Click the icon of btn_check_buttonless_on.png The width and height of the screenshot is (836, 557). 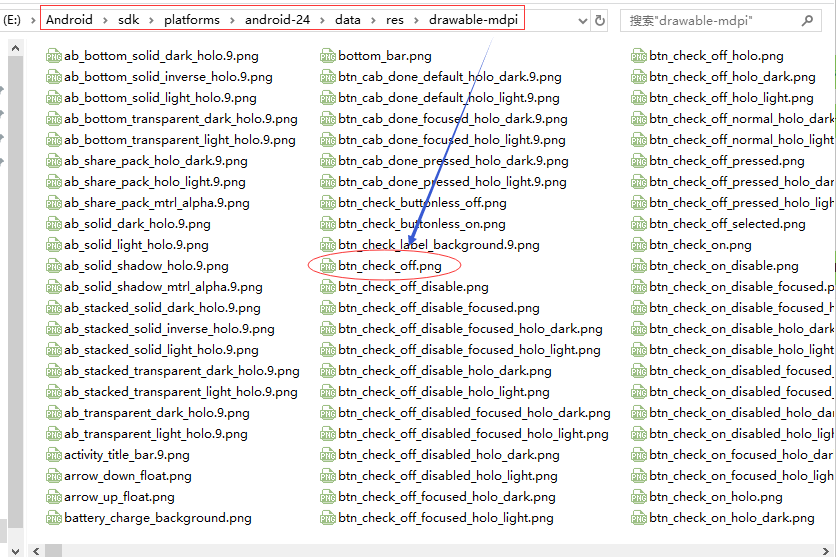point(328,224)
